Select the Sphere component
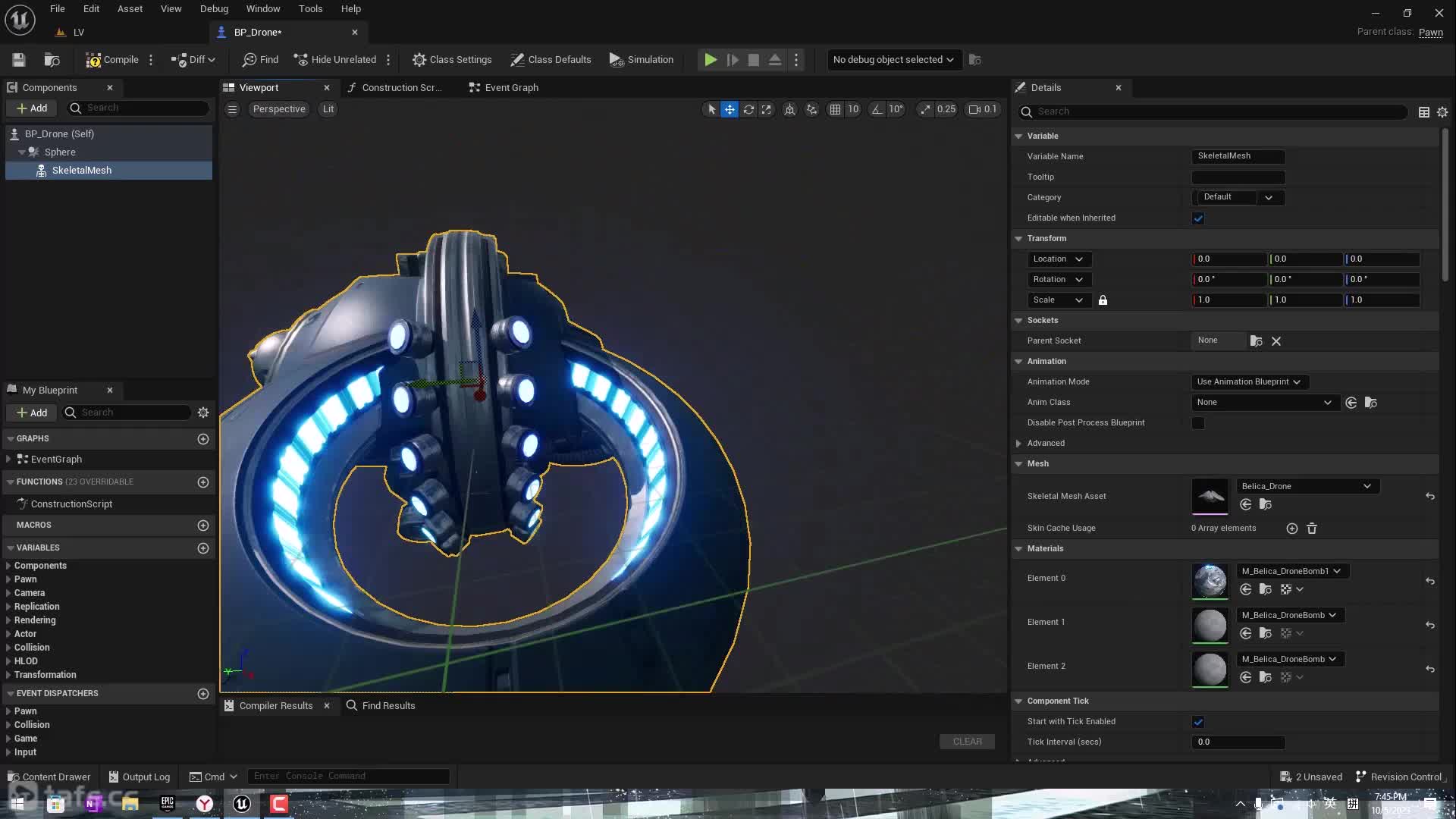The height and width of the screenshot is (819, 1456). pos(60,152)
